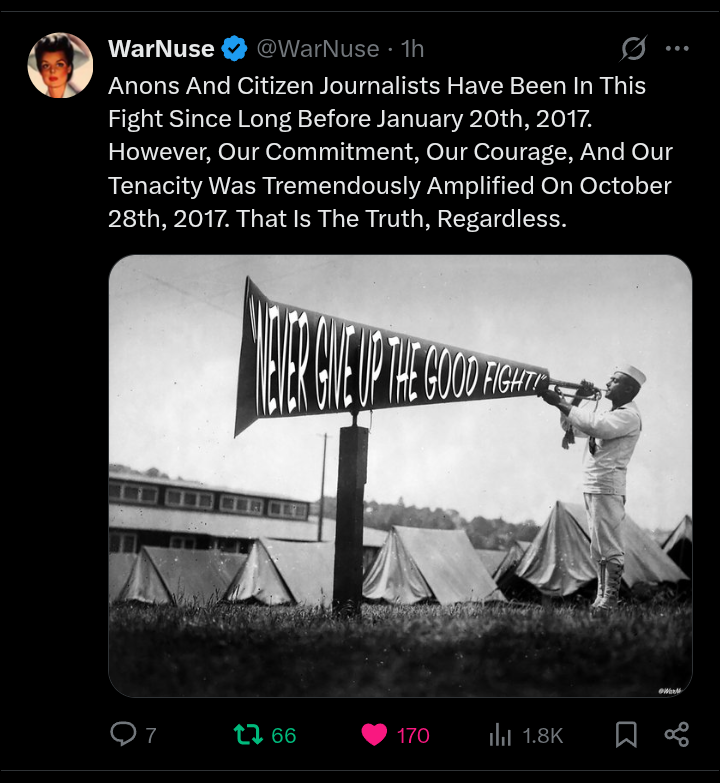The width and height of the screenshot is (720, 783).
Task: Open the three-dot more options menu
Action: tap(677, 48)
